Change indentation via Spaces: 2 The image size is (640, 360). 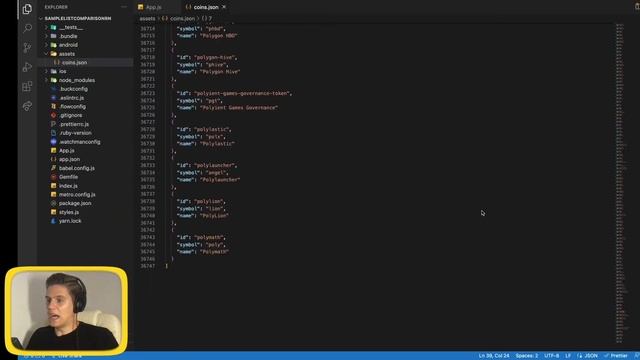point(527,356)
